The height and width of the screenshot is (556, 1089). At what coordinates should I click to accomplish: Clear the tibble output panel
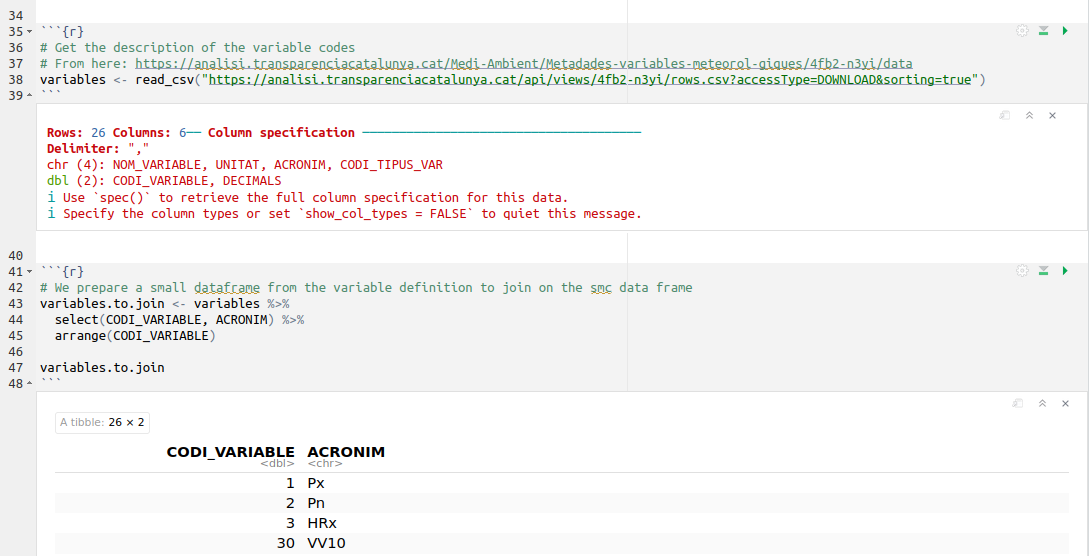(x=1065, y=403)
